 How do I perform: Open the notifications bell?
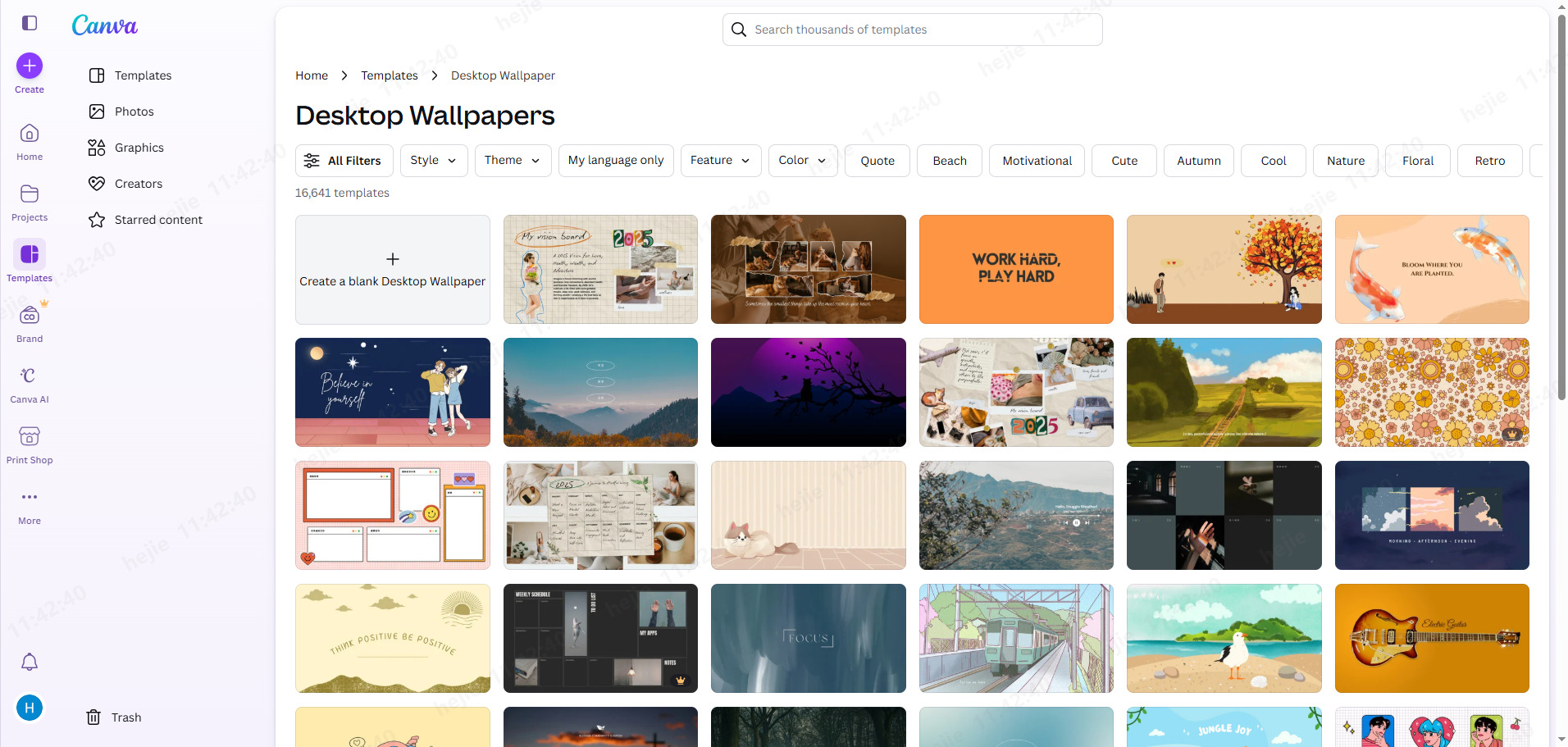pyautogui.click(x=30, y=662)
